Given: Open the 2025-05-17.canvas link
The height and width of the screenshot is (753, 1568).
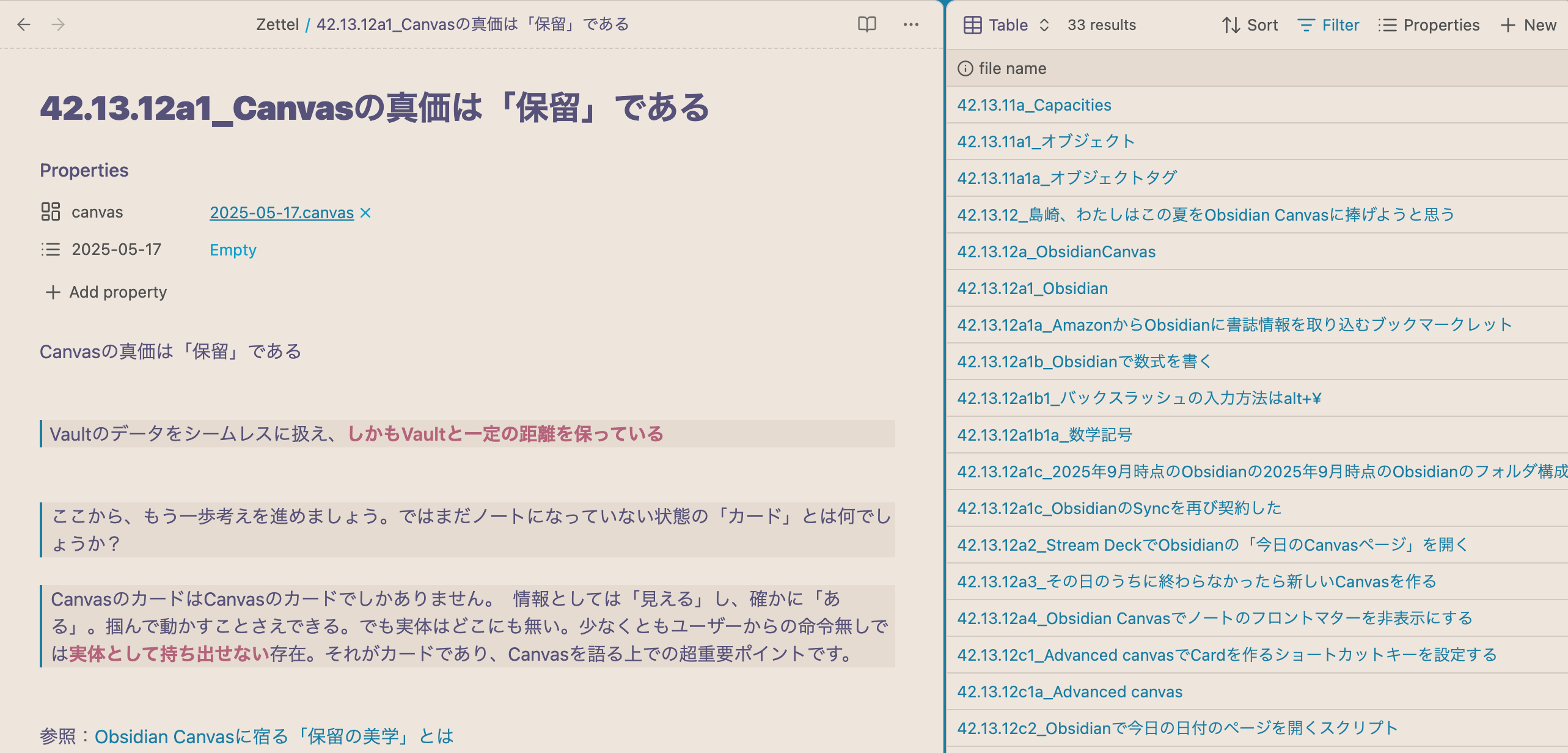Looking at the screenshot, I should 281,213.
